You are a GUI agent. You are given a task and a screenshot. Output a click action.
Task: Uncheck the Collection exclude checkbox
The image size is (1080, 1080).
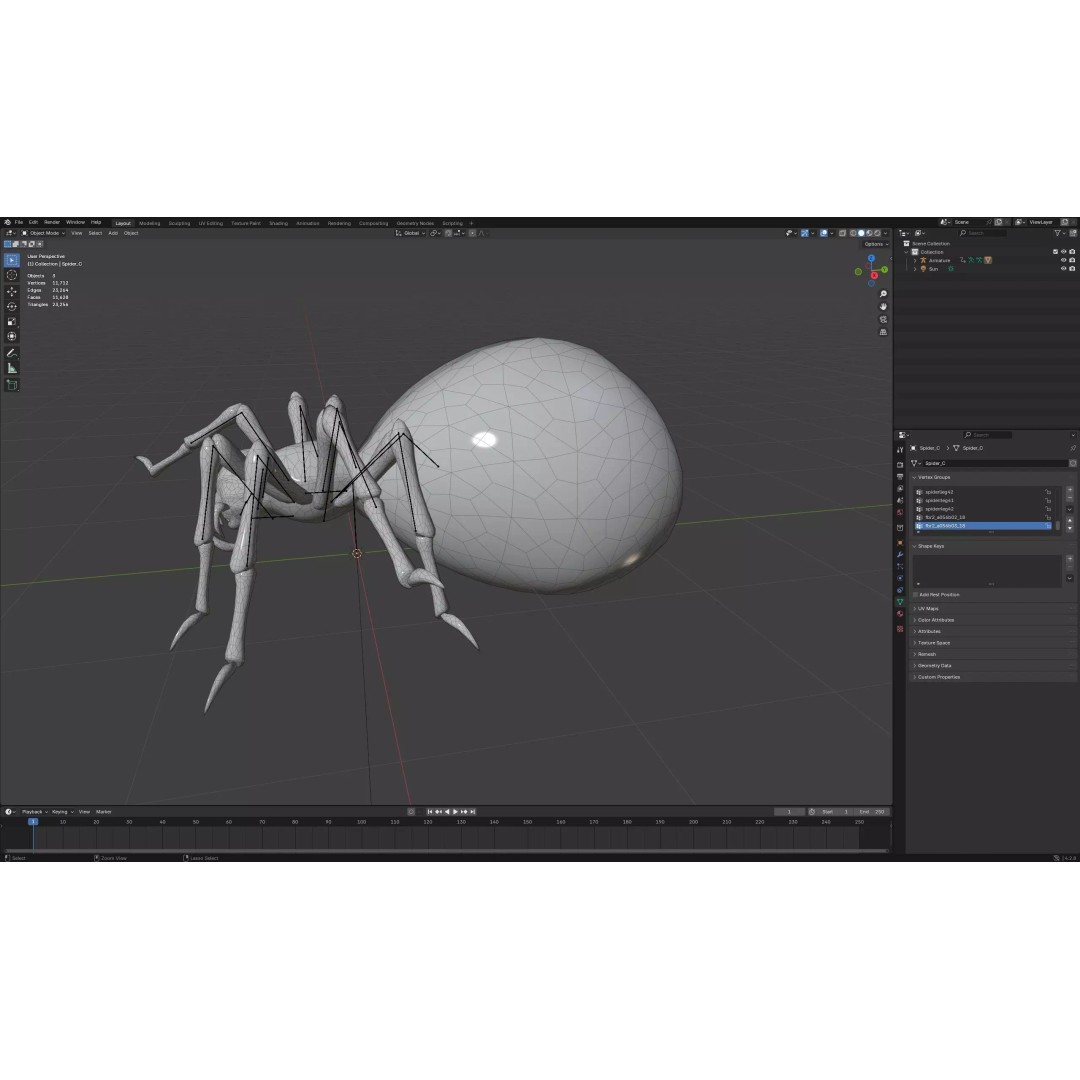(x=1055, y=252)
